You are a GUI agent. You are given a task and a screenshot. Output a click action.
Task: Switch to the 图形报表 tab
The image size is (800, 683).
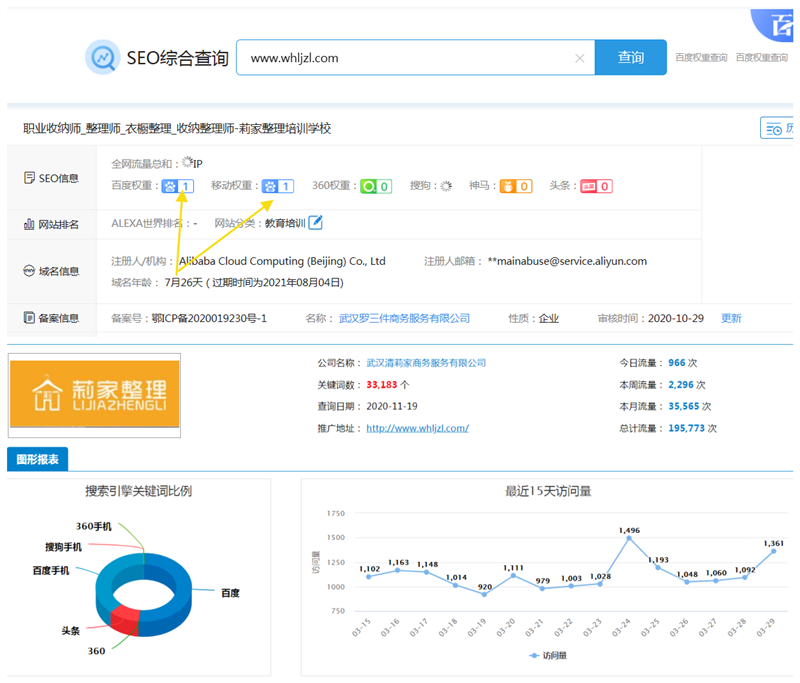click(x=37, y=459)
